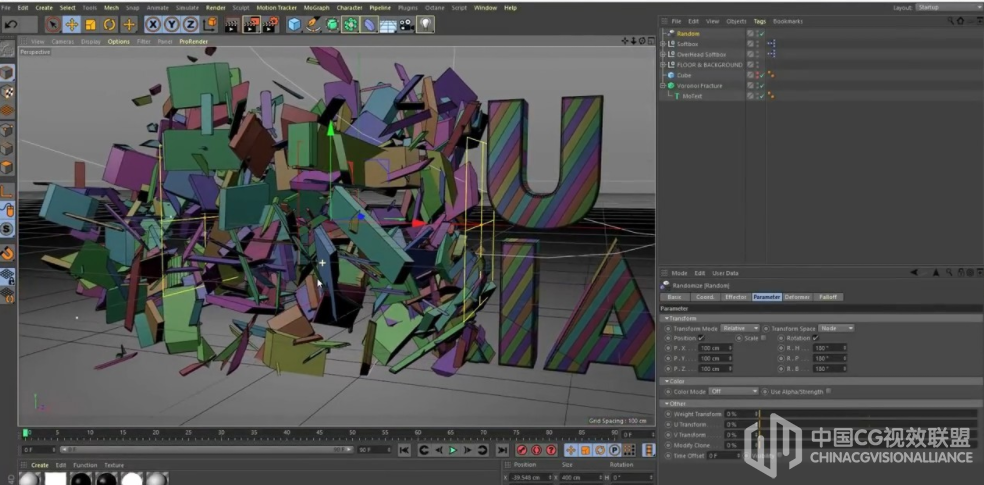This screenshot has width=984, height=485.
Task: Collapse the Voronoi Fracture object
Action: coord(663,85)
